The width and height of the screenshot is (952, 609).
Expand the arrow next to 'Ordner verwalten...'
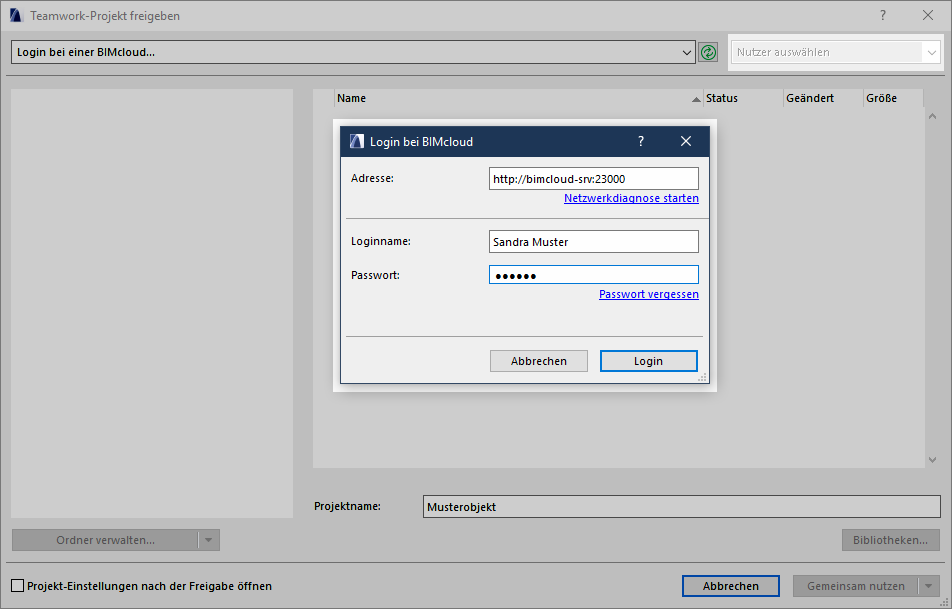(208, 540)
